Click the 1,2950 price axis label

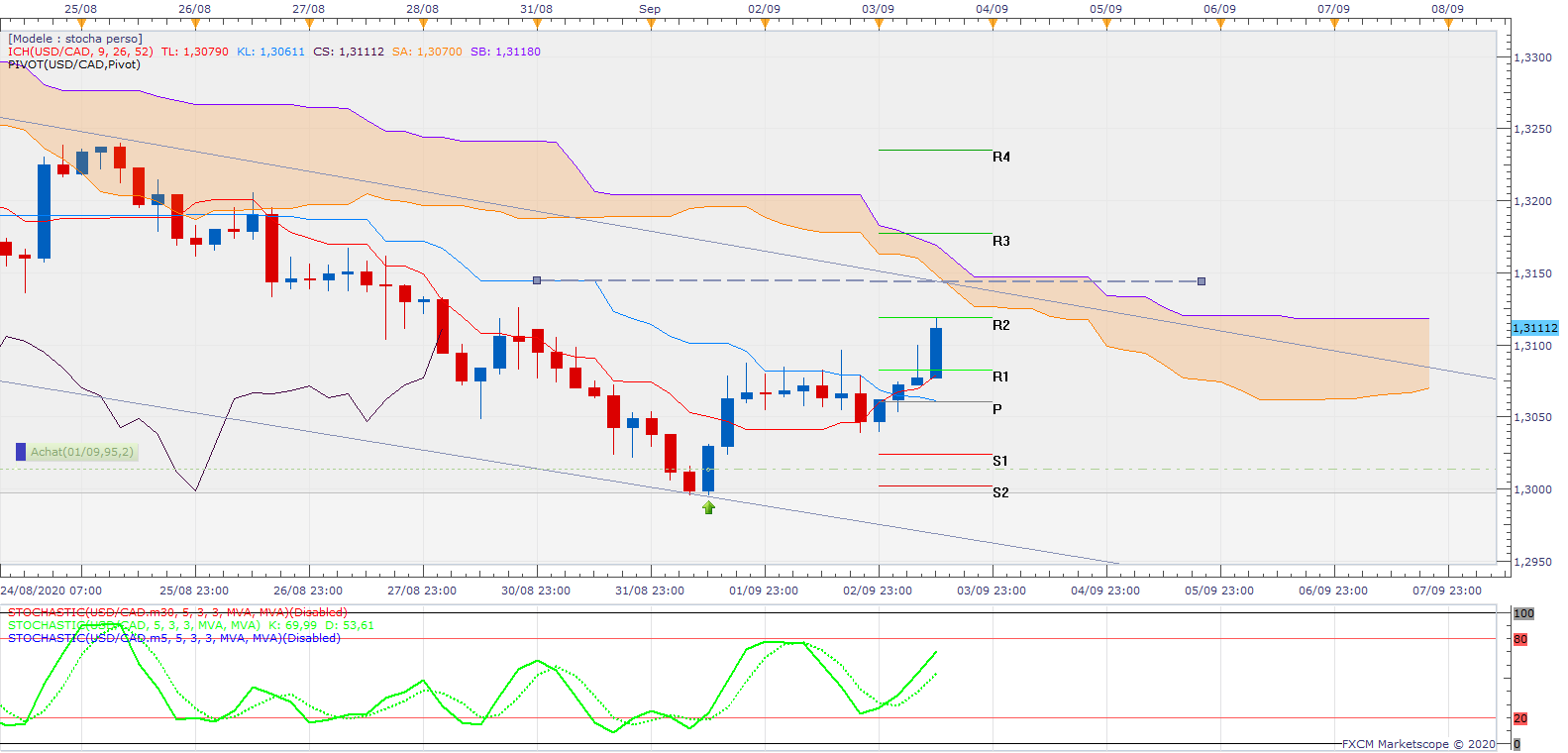click(x=1533, y=562)
